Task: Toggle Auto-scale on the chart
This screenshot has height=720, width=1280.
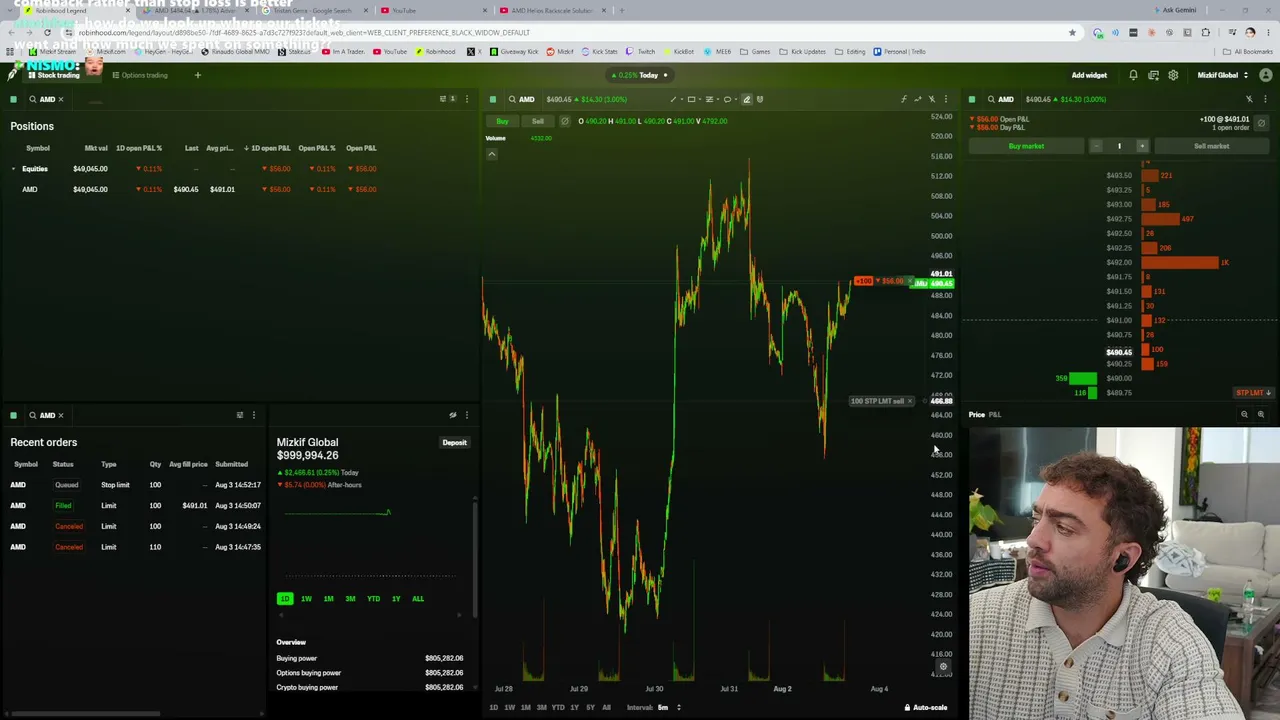Action: (x=926, y=707)
